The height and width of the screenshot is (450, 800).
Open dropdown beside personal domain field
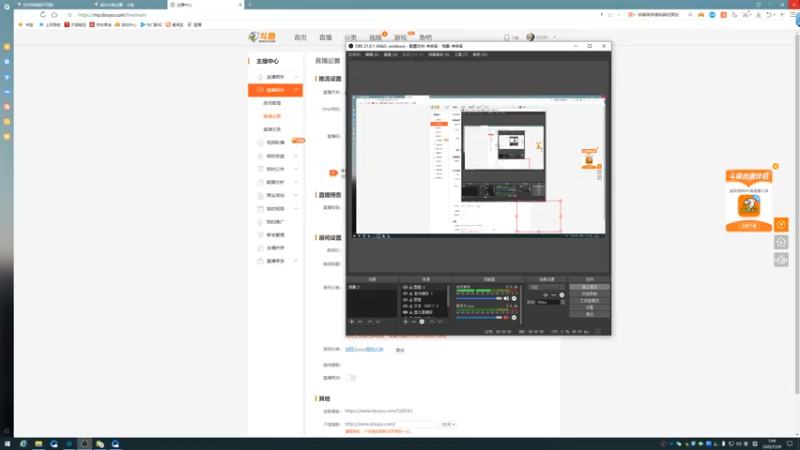pos(448,424)
